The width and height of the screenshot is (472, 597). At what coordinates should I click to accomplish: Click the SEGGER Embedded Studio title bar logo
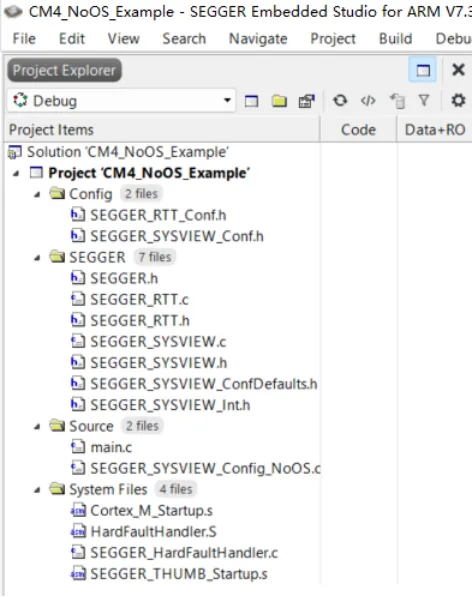(13, 11)
